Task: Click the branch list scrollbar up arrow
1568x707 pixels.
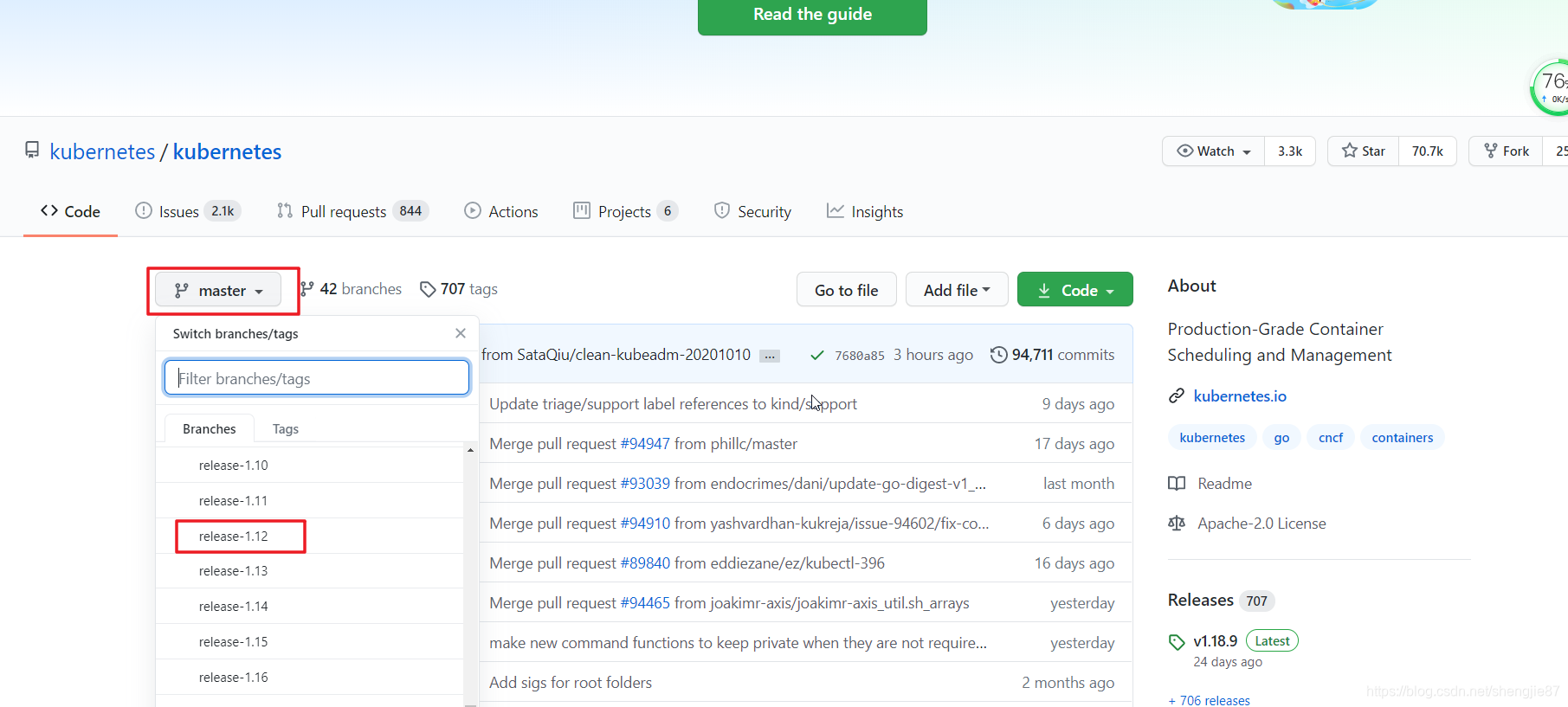Action: coord(470,450)
